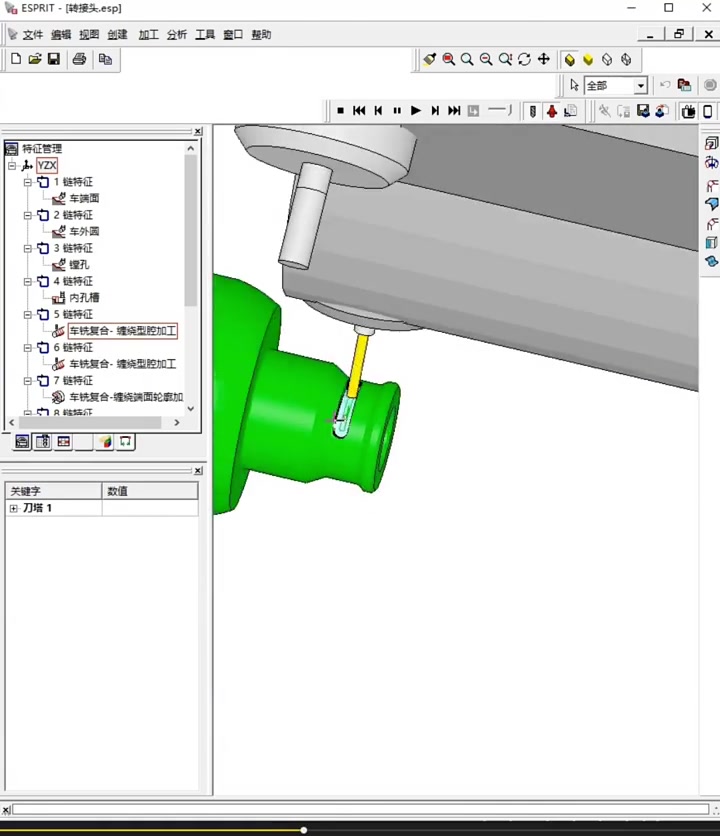
Task: Toggle the hidden-line wireframe cube icon
Action: point(626,59)
